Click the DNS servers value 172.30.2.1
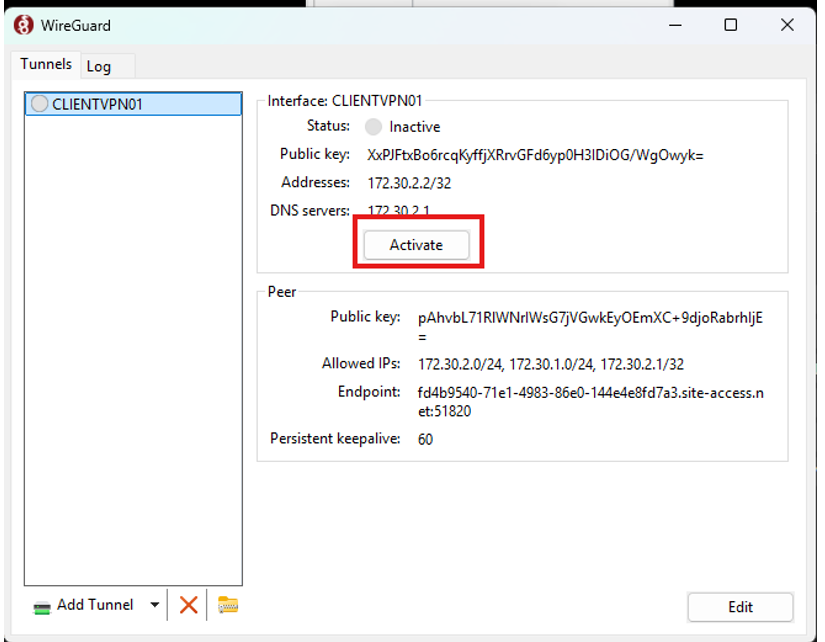This screenshot has height=642, width=825. (398, 210)
